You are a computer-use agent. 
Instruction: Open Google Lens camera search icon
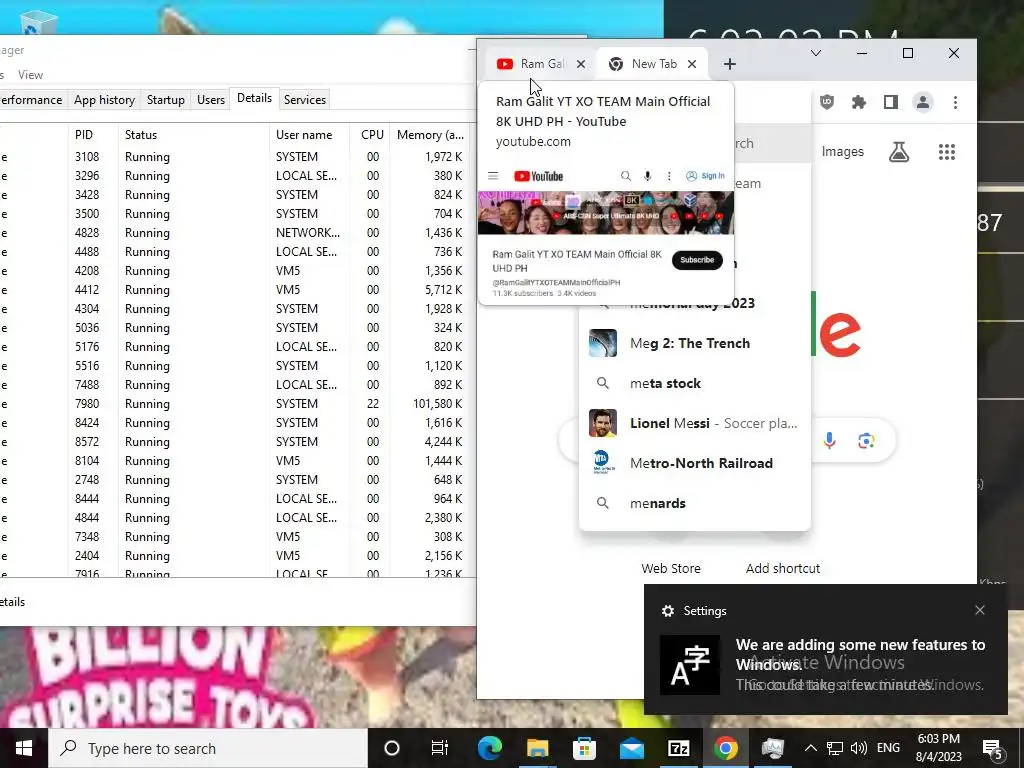pyautogui.click(x=866, y=441)
